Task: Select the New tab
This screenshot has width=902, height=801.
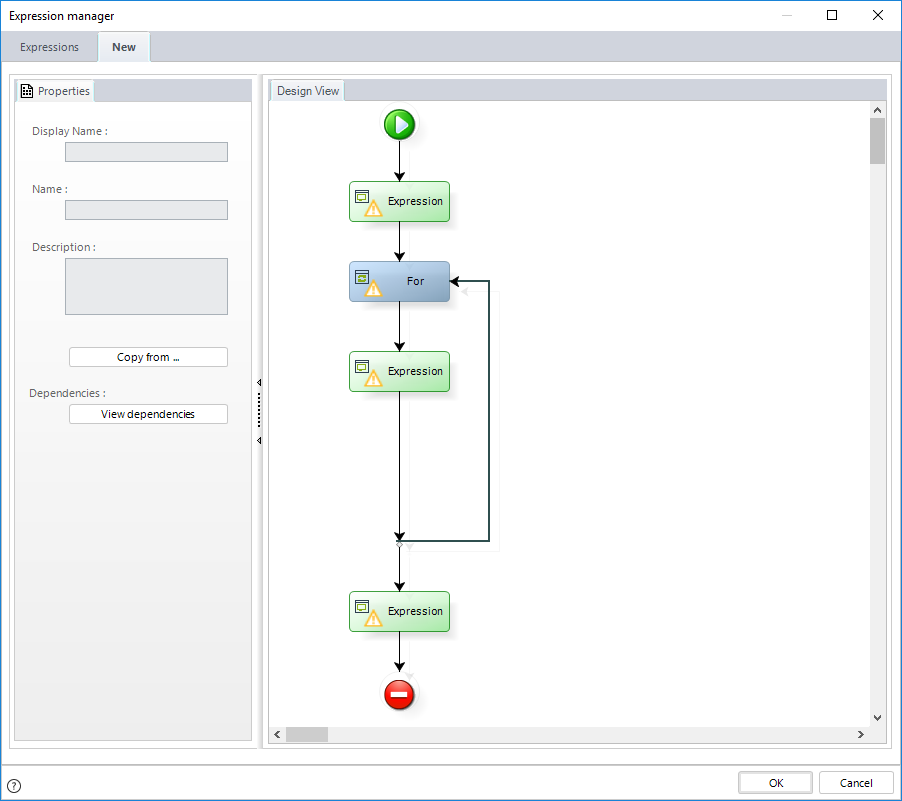Action: 124,47
